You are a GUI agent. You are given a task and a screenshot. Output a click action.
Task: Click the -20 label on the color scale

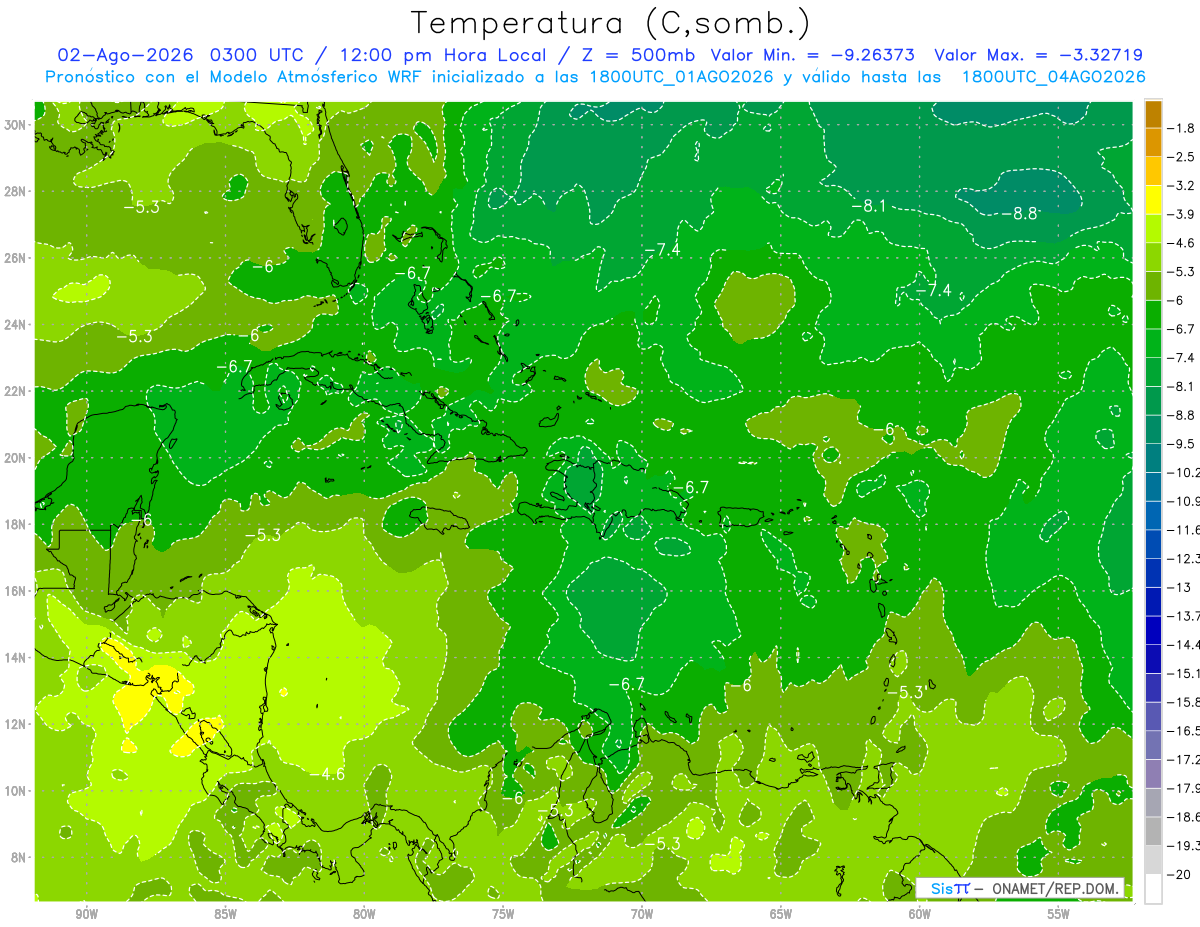tap(1180, 874)
